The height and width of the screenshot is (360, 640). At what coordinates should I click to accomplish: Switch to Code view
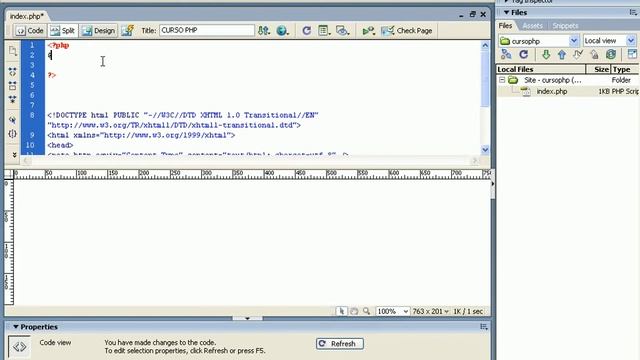pyautogui.click(x=29, y=31)
